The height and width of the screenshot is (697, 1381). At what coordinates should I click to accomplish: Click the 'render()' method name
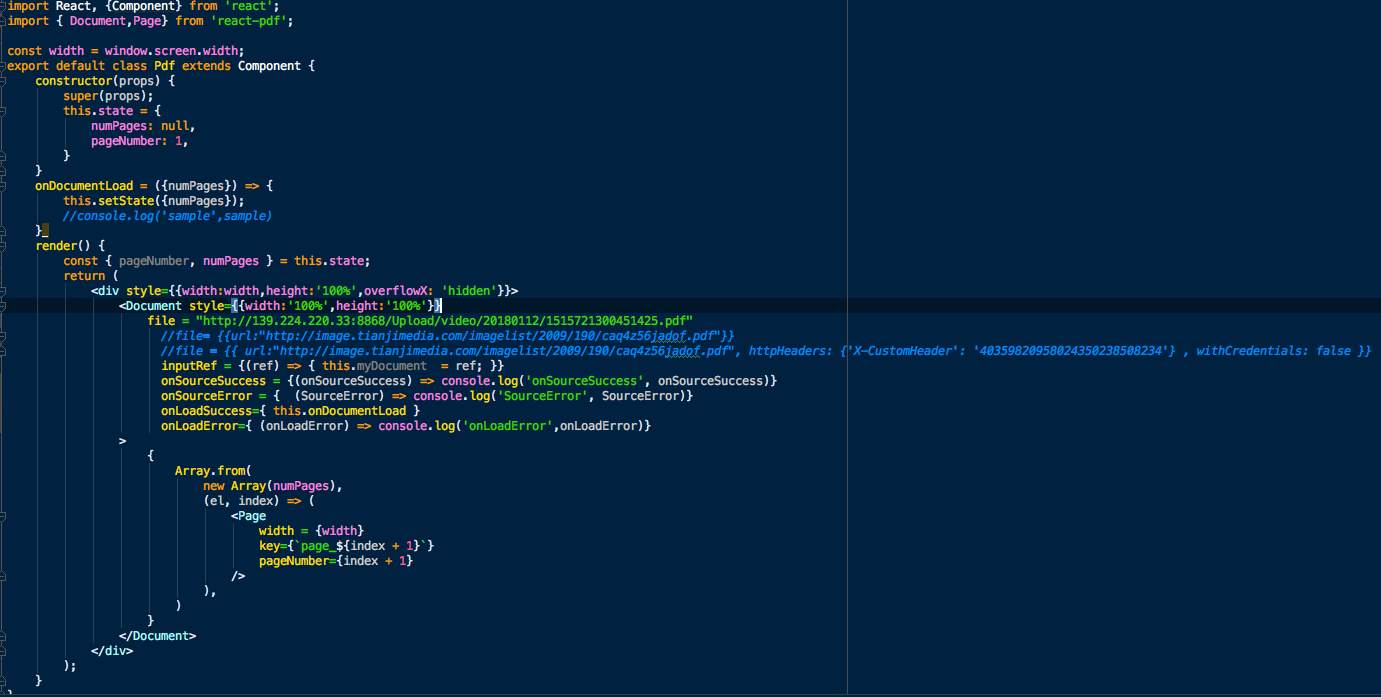(x=63, y=246)
